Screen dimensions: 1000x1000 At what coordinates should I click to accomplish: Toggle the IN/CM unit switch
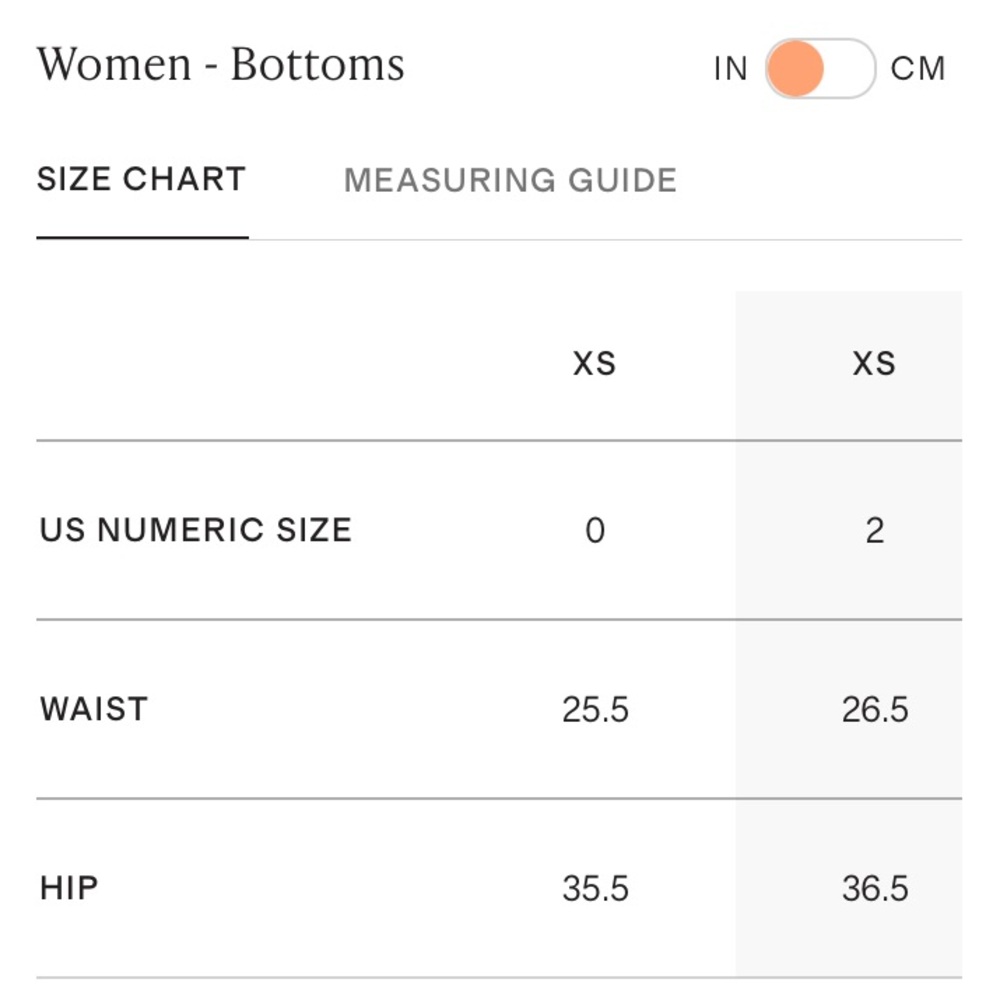pyautogui.click(x=820, y=68)
